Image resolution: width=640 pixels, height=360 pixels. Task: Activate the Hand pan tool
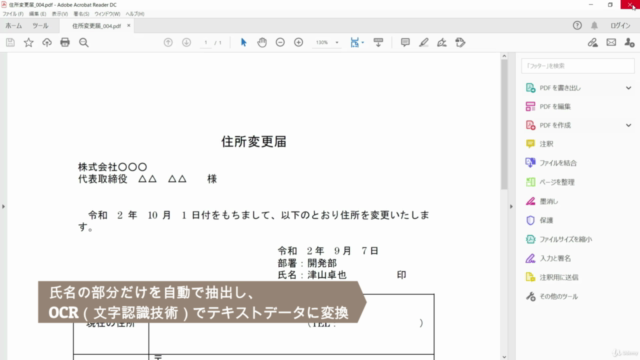[x=262, y=42]
